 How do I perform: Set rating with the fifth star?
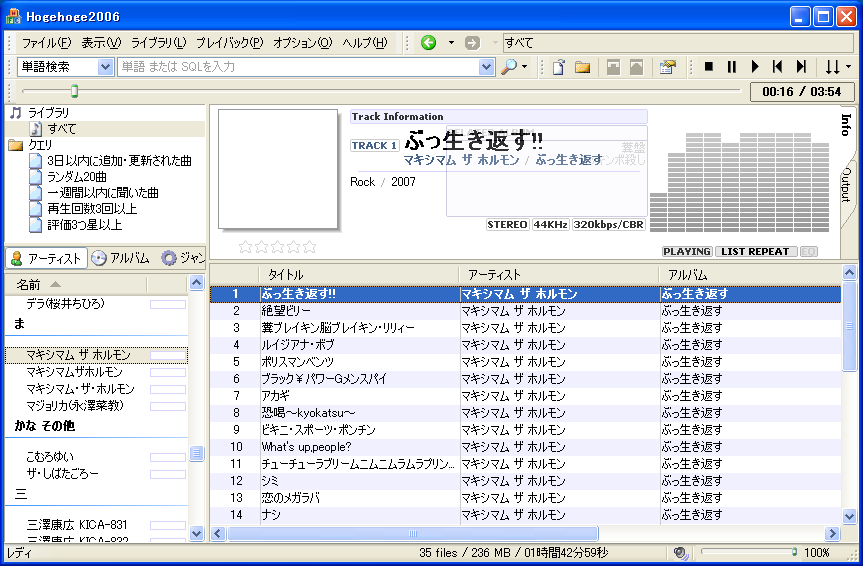point(309,247)
